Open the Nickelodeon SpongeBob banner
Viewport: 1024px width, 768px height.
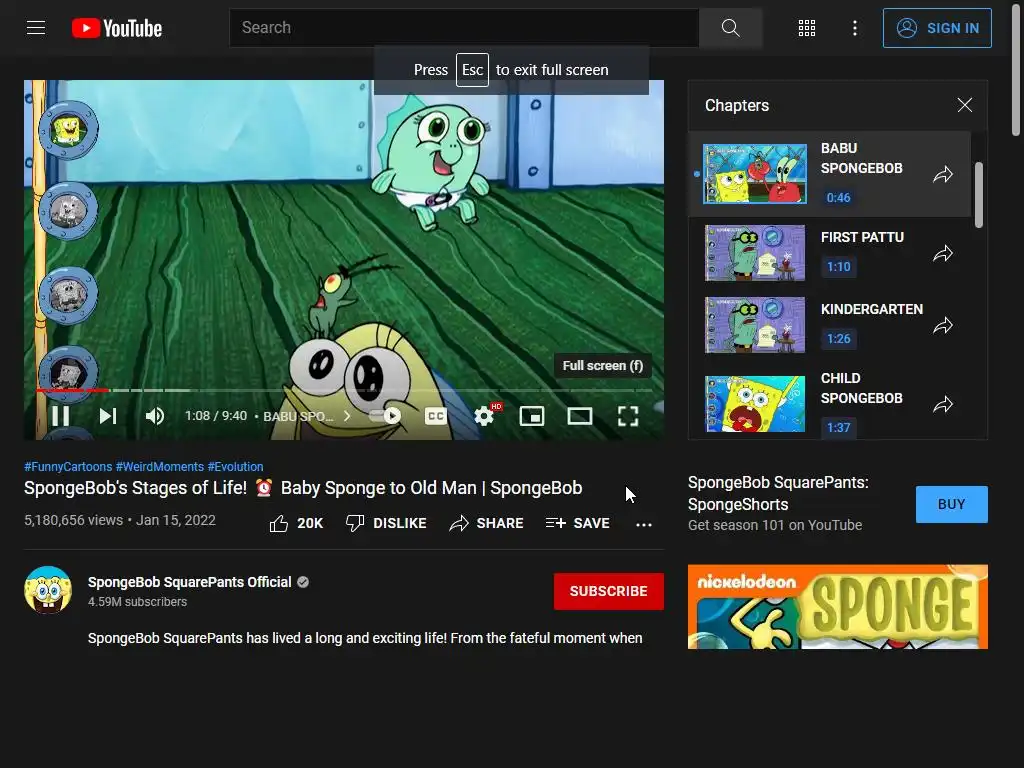pyautogui.click(x=838, y=607)
